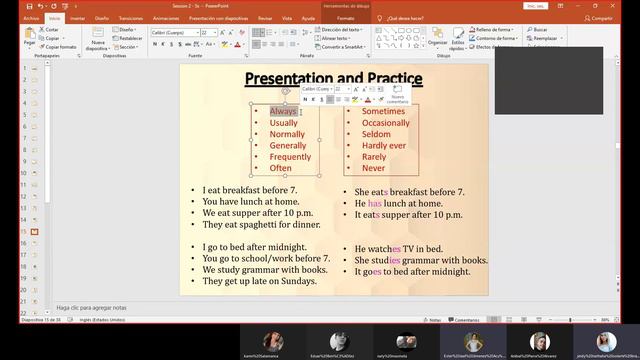
Task: Expand the Fuente dialog launcher
Action: coord(246,56)
